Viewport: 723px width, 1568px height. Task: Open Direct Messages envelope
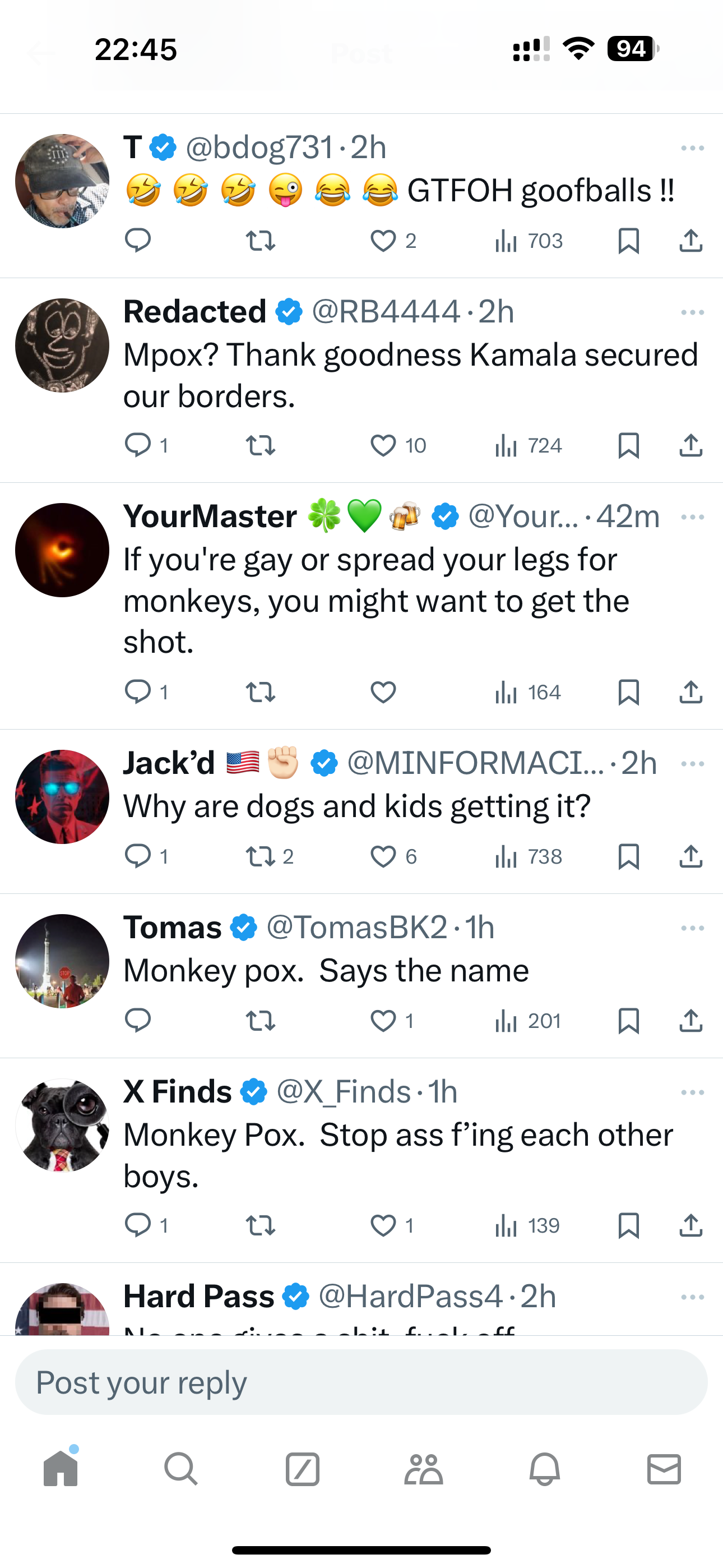pyautogui.click(x=664, y=1469)
